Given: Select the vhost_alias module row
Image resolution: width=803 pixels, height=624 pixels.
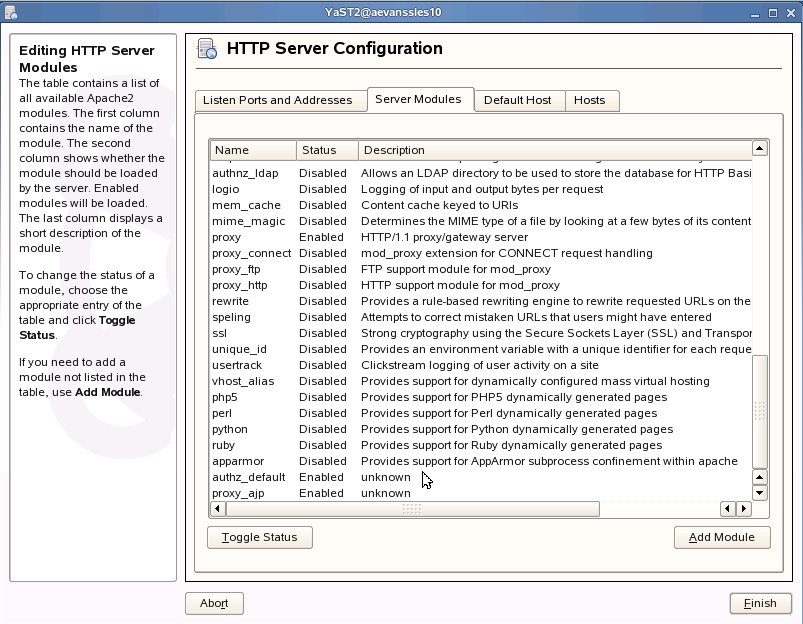Looking at the screenshot, I should (x=481, y=381).
